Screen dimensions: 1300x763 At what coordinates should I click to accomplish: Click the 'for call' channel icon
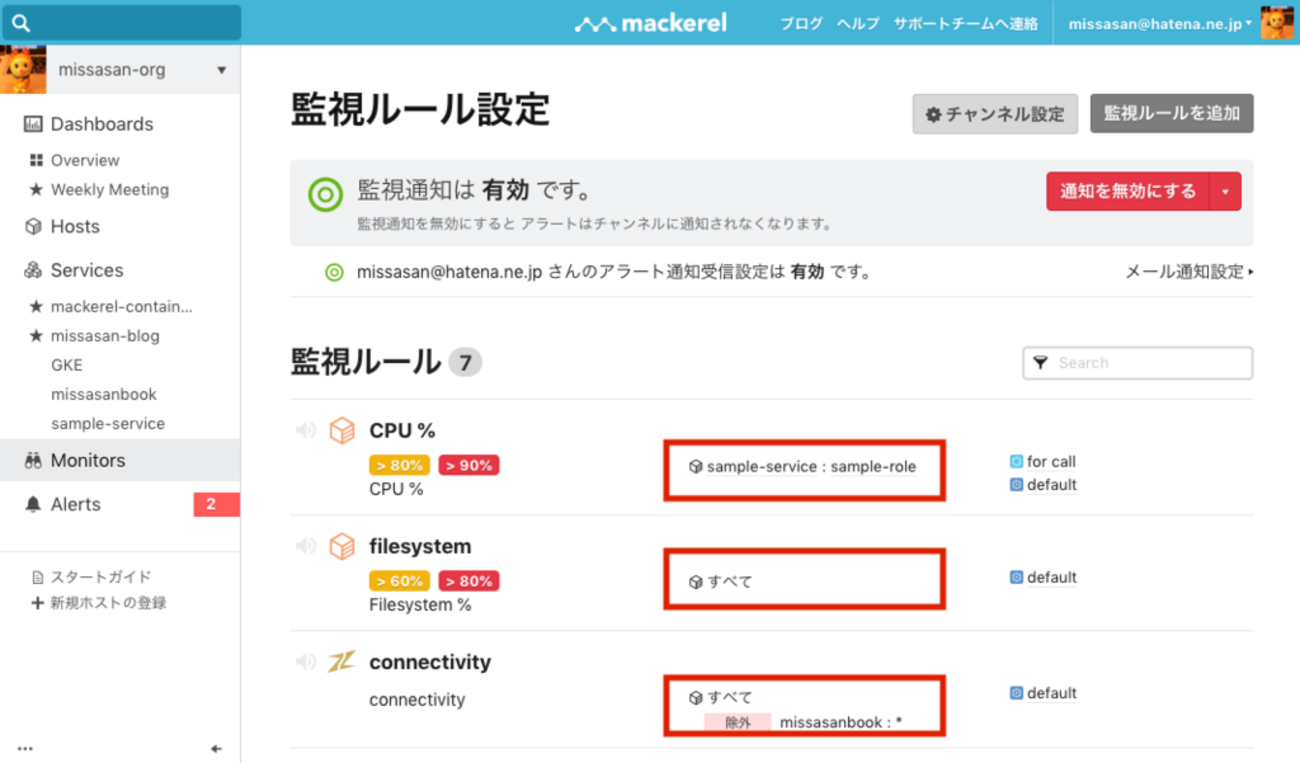point(1016,461)
